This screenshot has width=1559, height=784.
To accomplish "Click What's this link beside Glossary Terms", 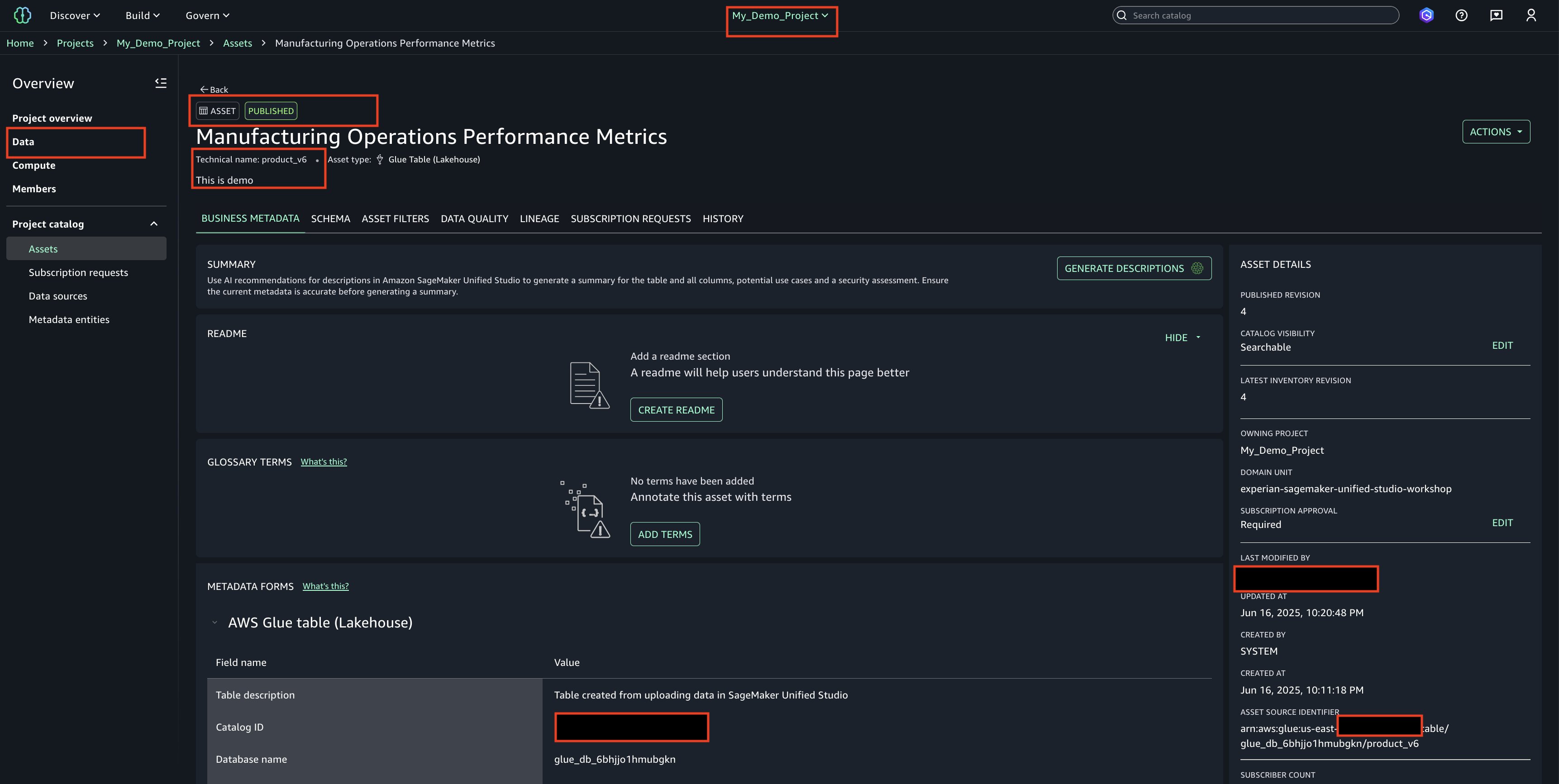I will 323,461.
